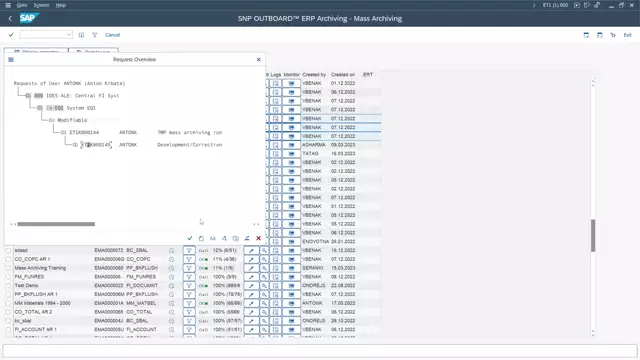Cancel the dialog with the red X
This screenshot has width=640, height=360.
(258, 238)
